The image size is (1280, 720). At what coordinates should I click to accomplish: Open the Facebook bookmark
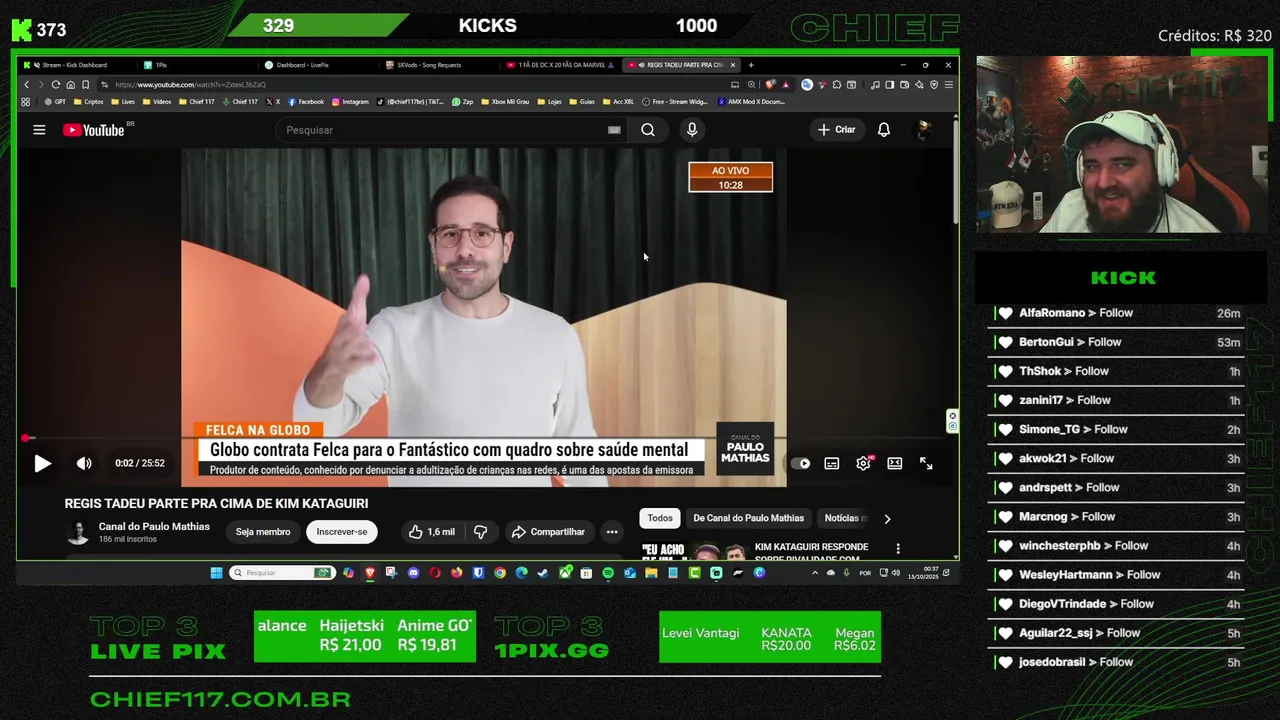click(x=306, y=101)
